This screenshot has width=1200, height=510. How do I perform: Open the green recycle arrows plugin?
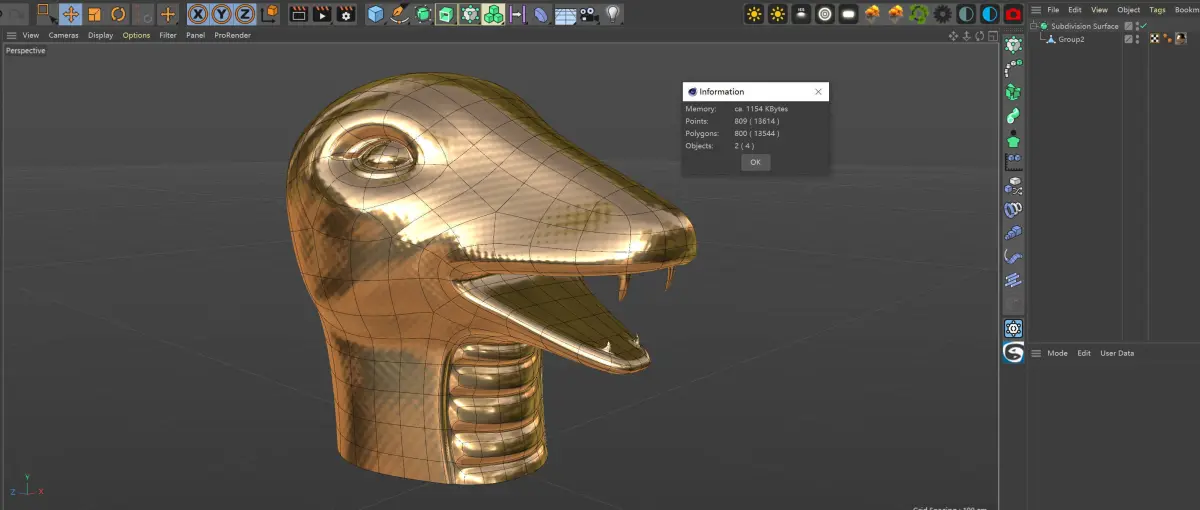click(918, 14)
